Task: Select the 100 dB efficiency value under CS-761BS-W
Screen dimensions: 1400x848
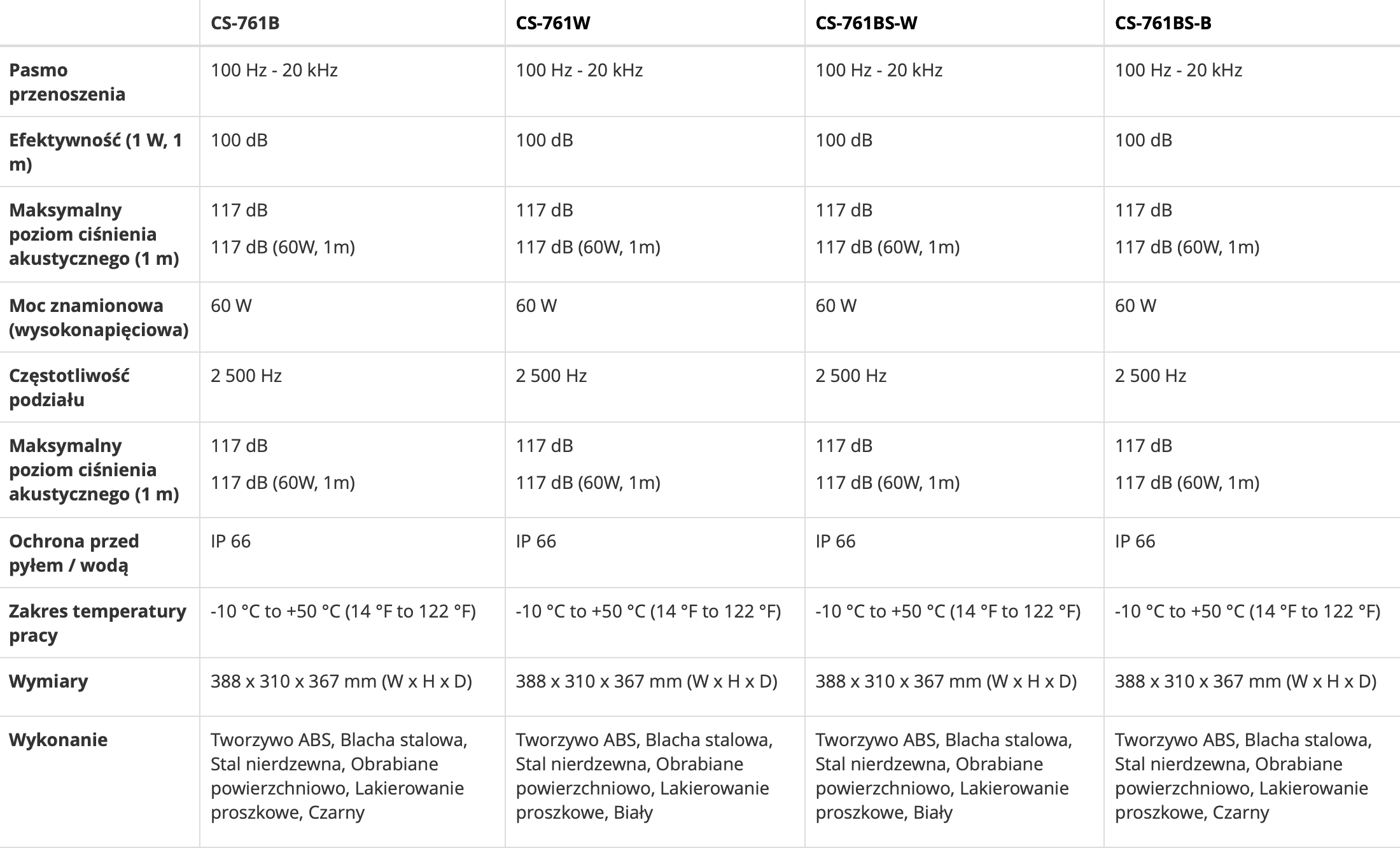Action: pyautogui.click(x=844, y=140)
